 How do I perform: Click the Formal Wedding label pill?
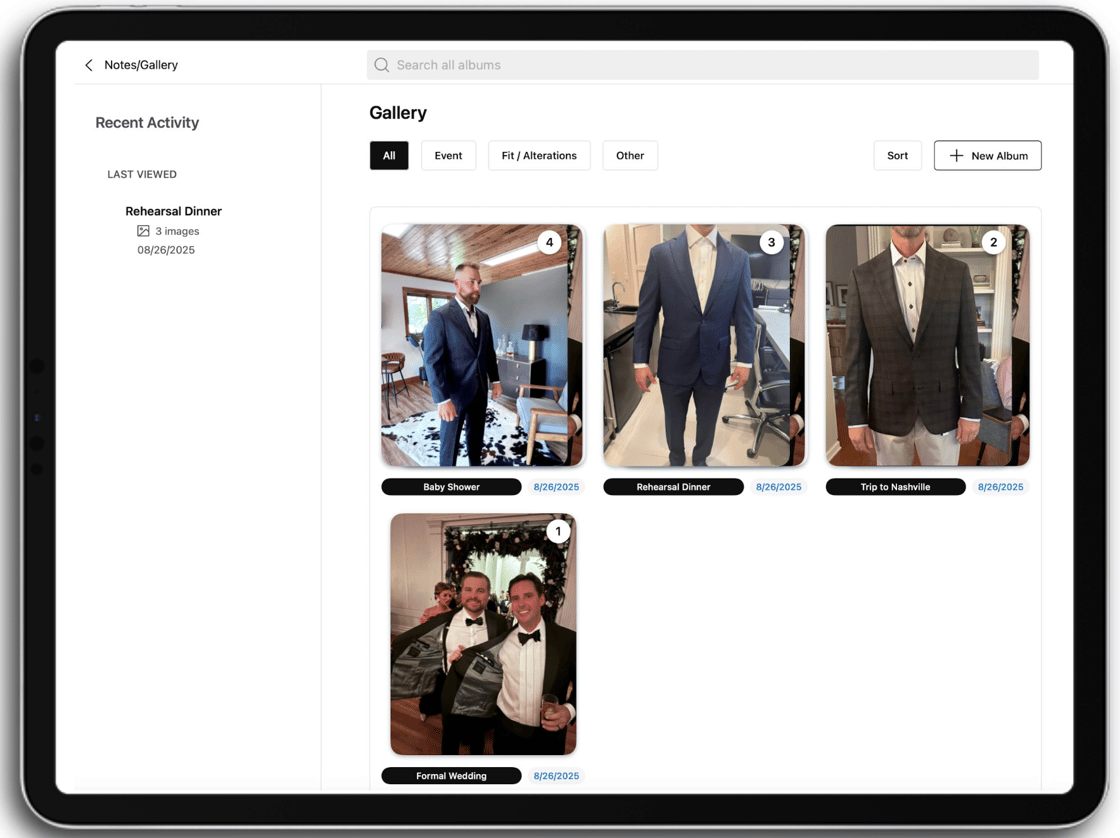pos(451,776)
